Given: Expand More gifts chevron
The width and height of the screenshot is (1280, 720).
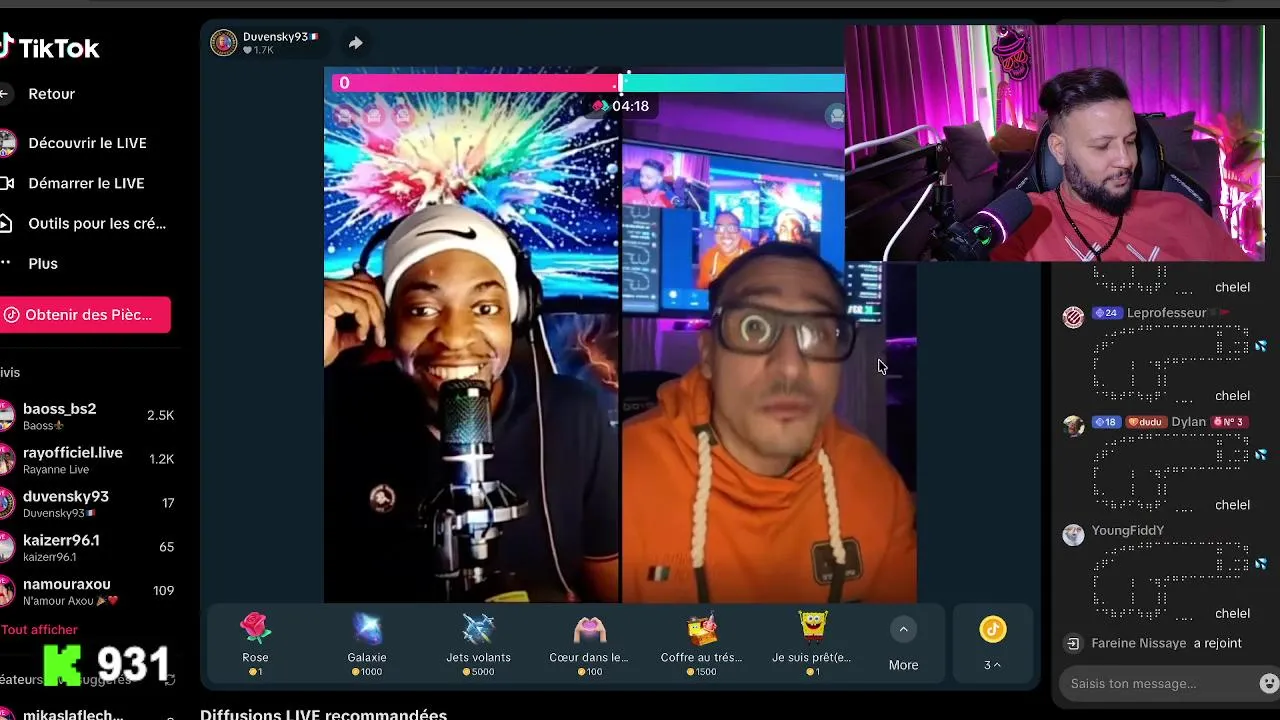Looking at the screenshot, I should tap(903, 629).
